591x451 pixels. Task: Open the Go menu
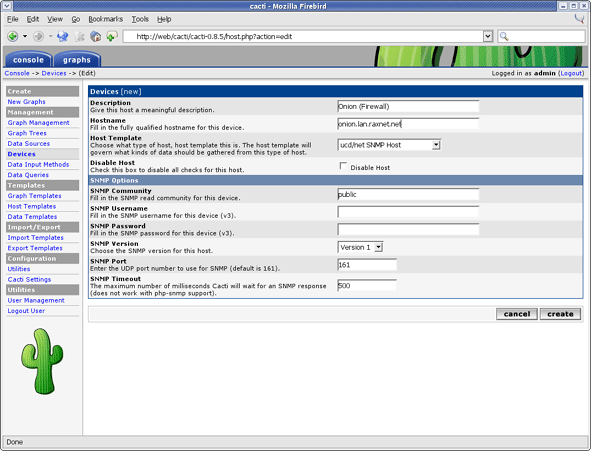tap(76, 19)
